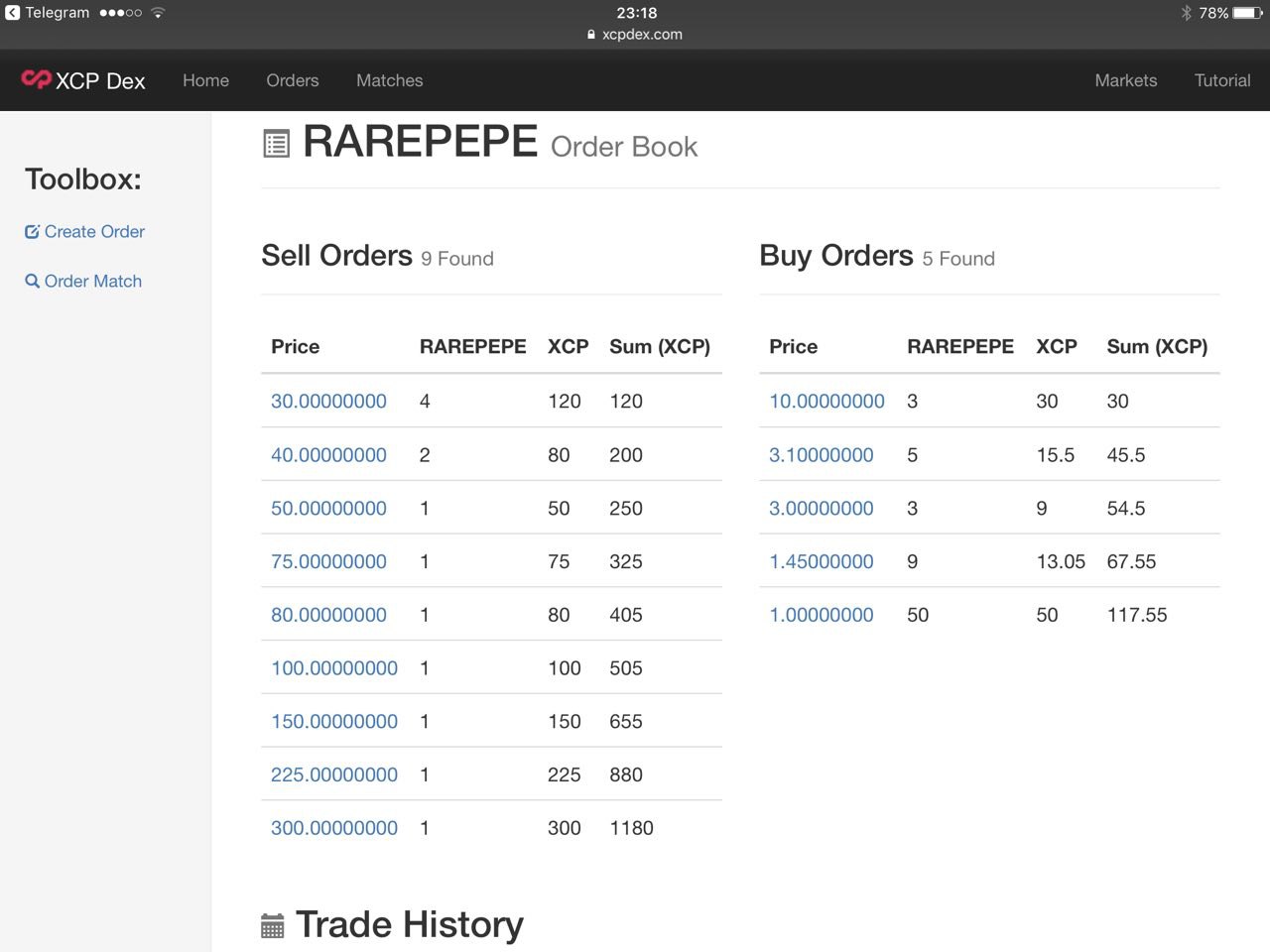Image resolution: width=1270 pixels, height=952 pixels.
Task: Click the sell sum value 1180
Action: pyautogui.click(x=631, y=828)
